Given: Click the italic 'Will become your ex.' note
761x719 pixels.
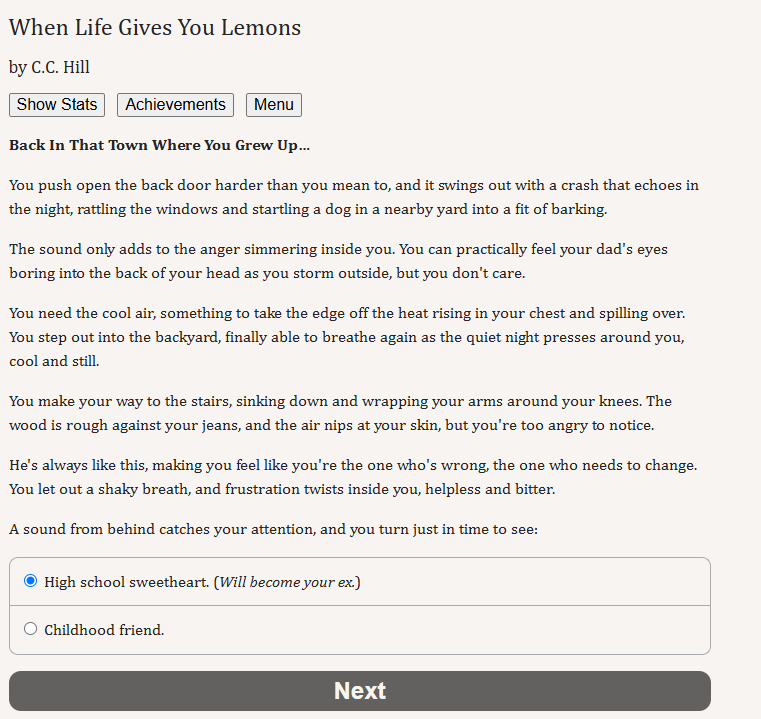Looking at the screenshot, I should [x=287, y=582].
